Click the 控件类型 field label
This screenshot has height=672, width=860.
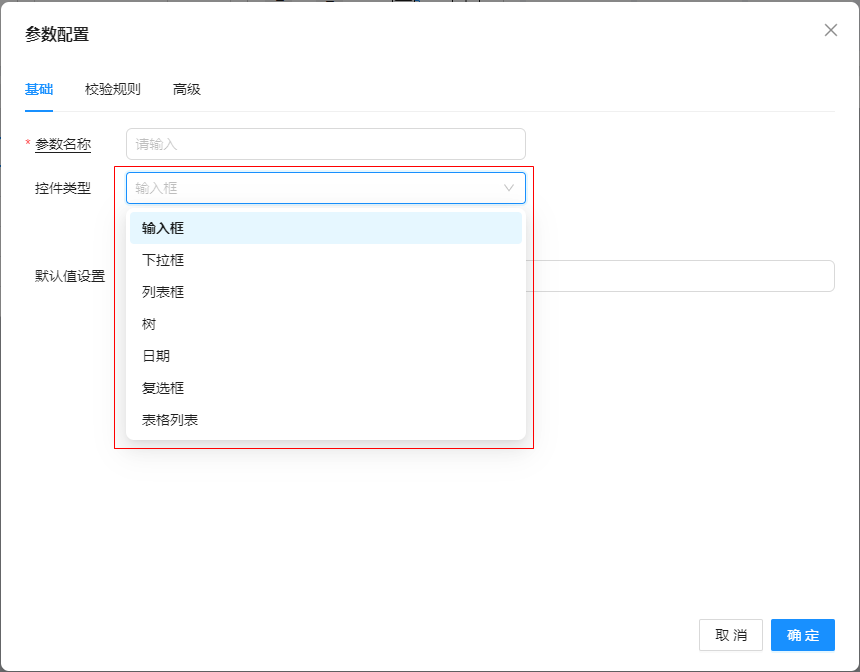(63, 188)
